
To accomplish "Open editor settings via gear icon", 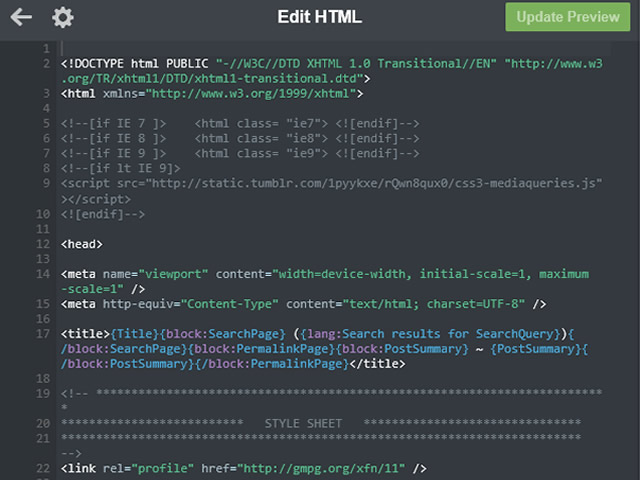I will (x=62, y=18).
